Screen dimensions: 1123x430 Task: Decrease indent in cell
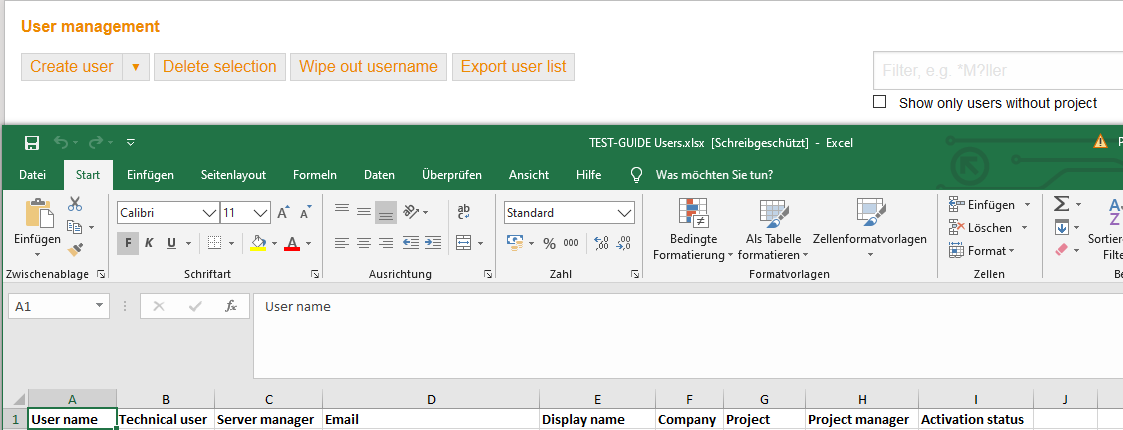click(x=410, y=243)
